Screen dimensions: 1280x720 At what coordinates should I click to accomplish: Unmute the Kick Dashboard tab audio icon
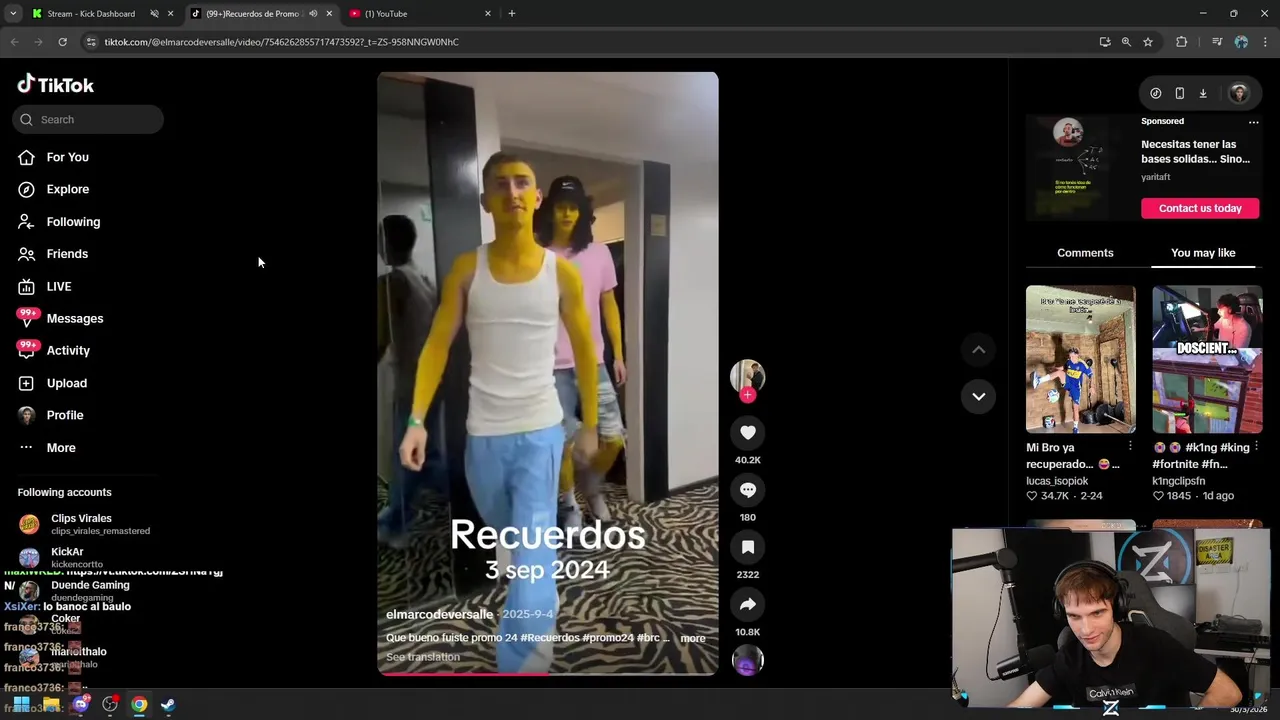click(155, 14)
